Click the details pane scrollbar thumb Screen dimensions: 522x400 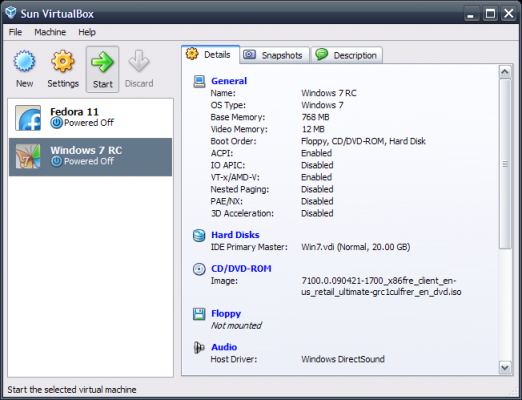[505, 164]
